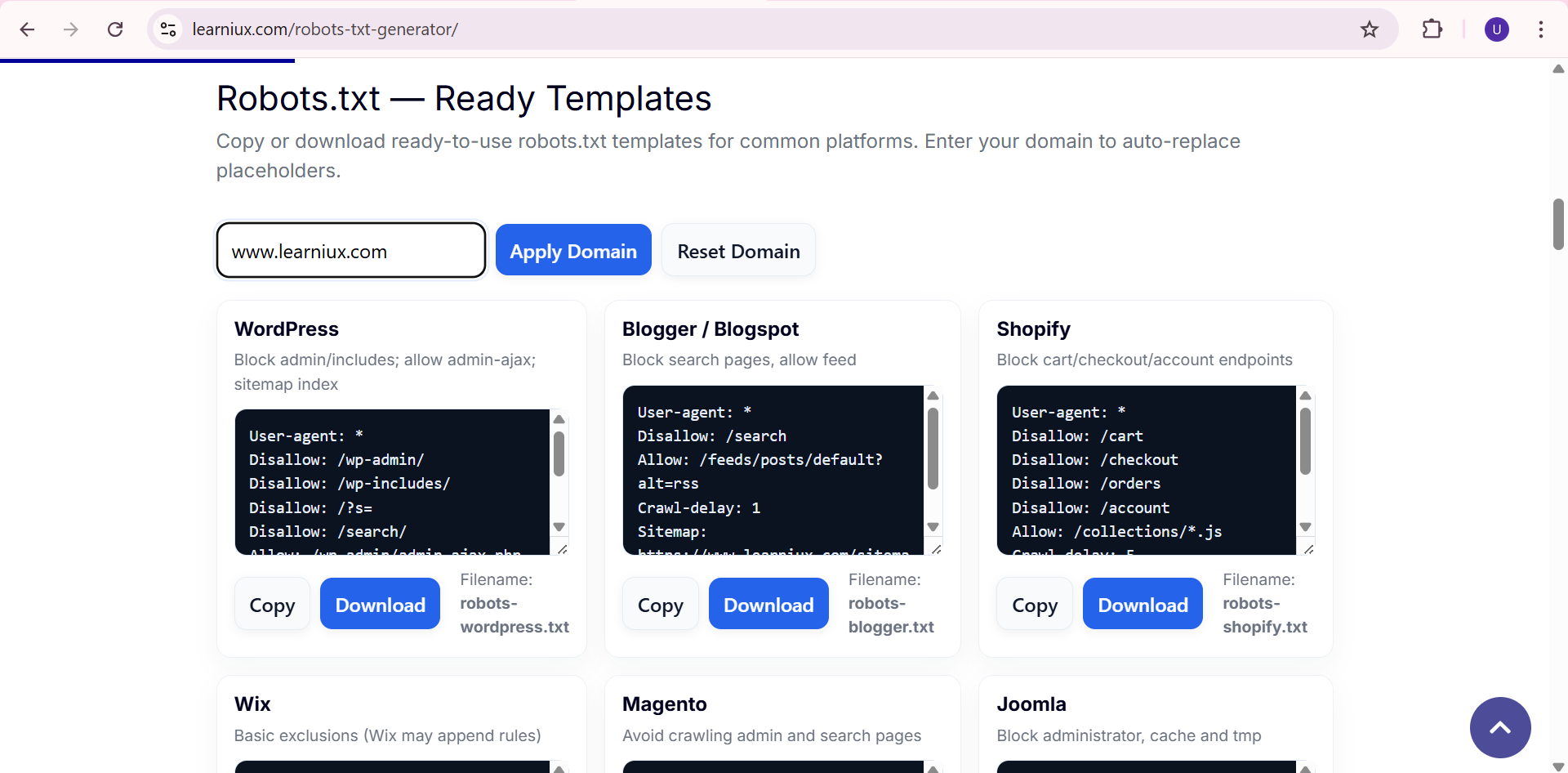Copy the WordPress robots.txt template
Viewport: 1568px width, 773px height.
pos(272,605)
